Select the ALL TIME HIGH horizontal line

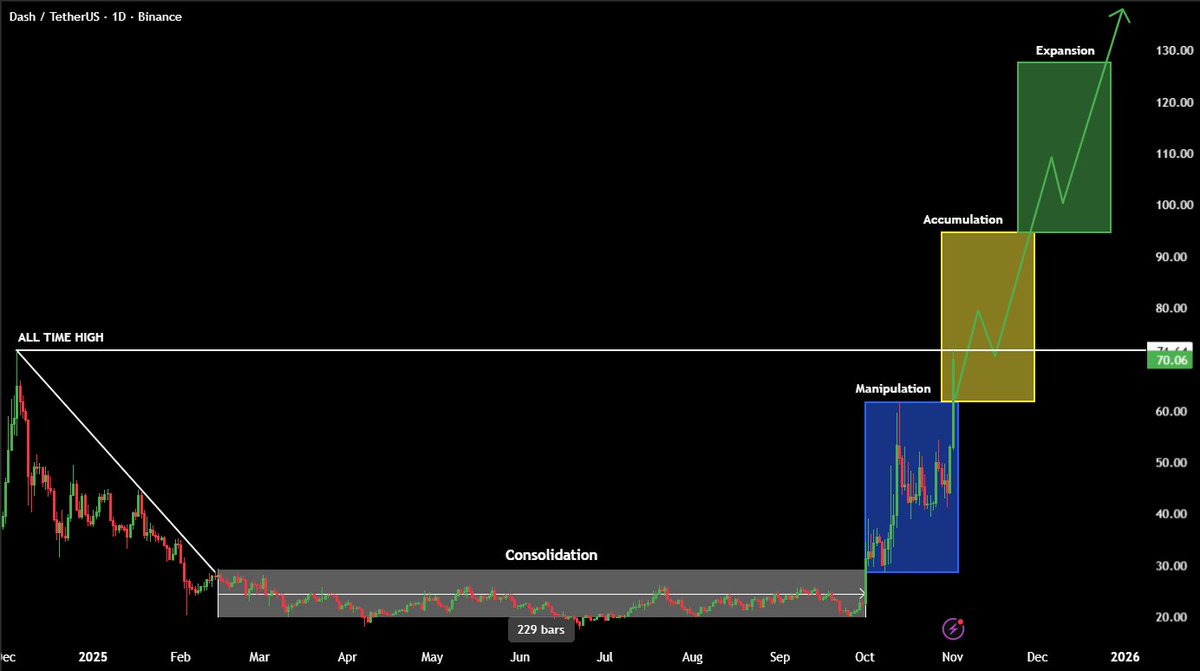500,350
